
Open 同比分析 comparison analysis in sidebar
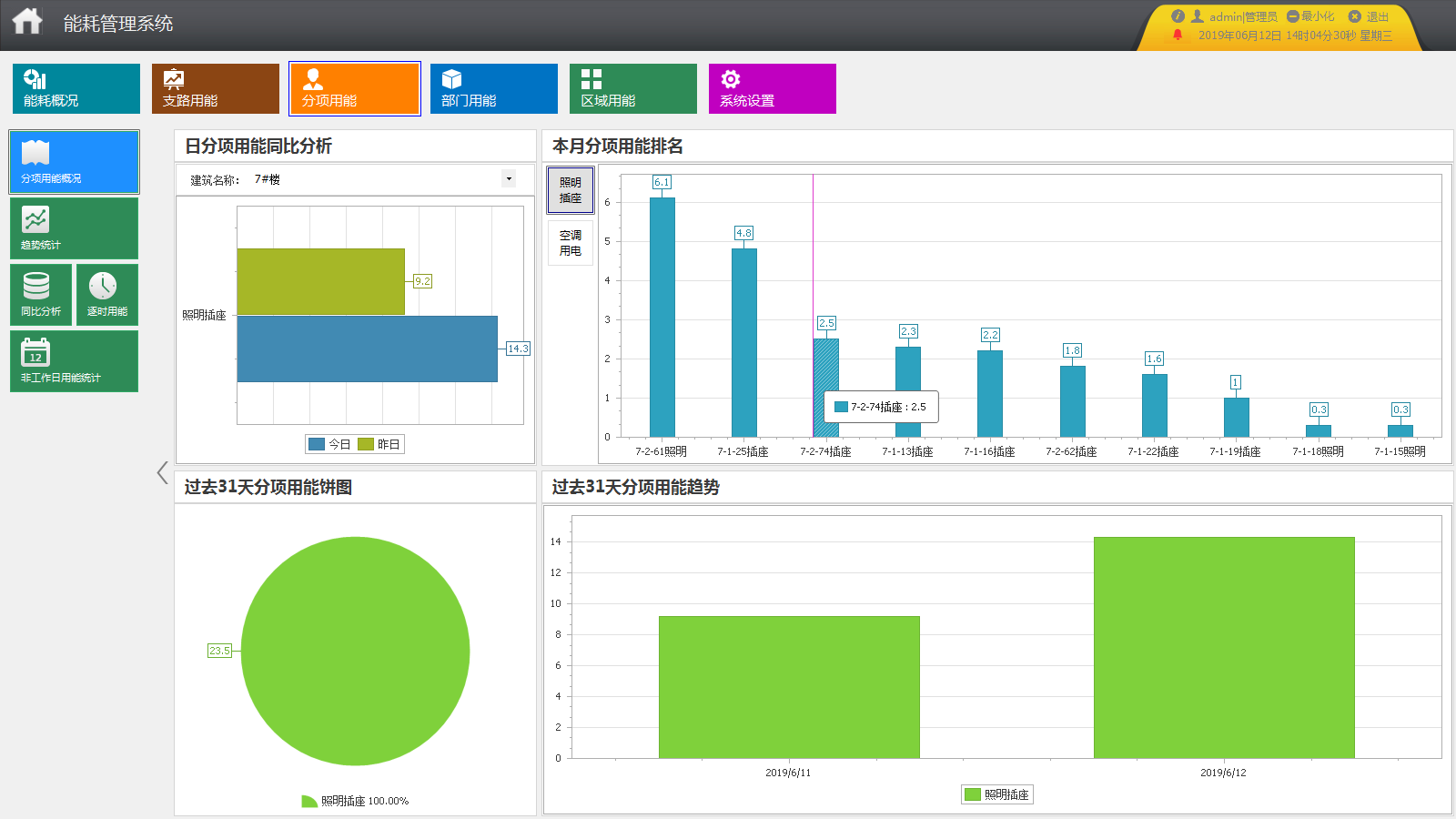41,295
